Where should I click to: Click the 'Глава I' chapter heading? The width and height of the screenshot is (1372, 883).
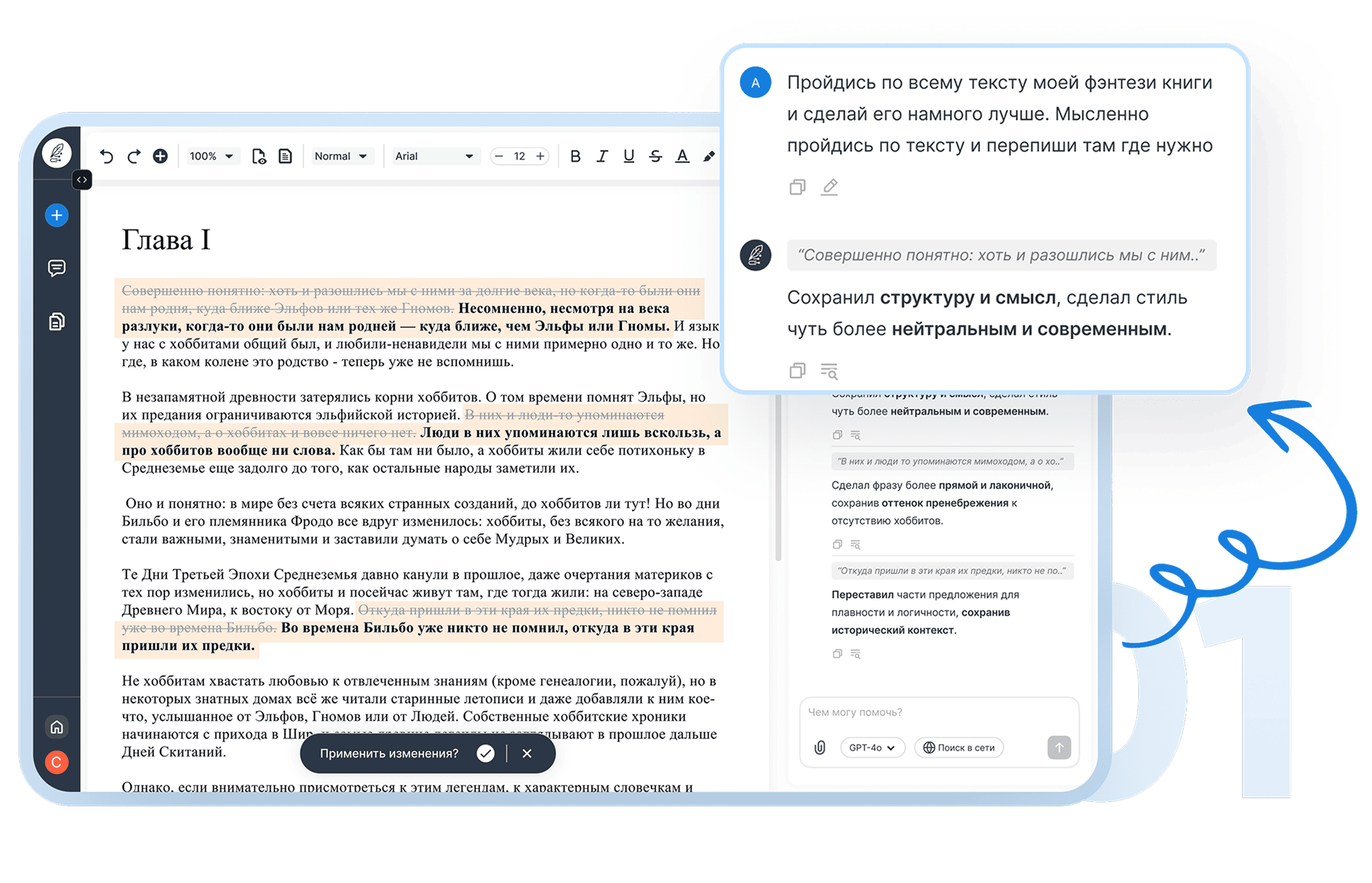click(166, 239)
